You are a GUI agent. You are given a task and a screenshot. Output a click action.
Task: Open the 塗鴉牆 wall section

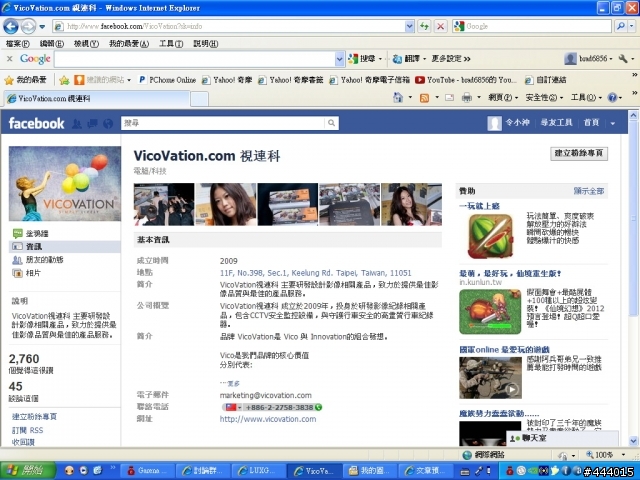pos(37,233)
